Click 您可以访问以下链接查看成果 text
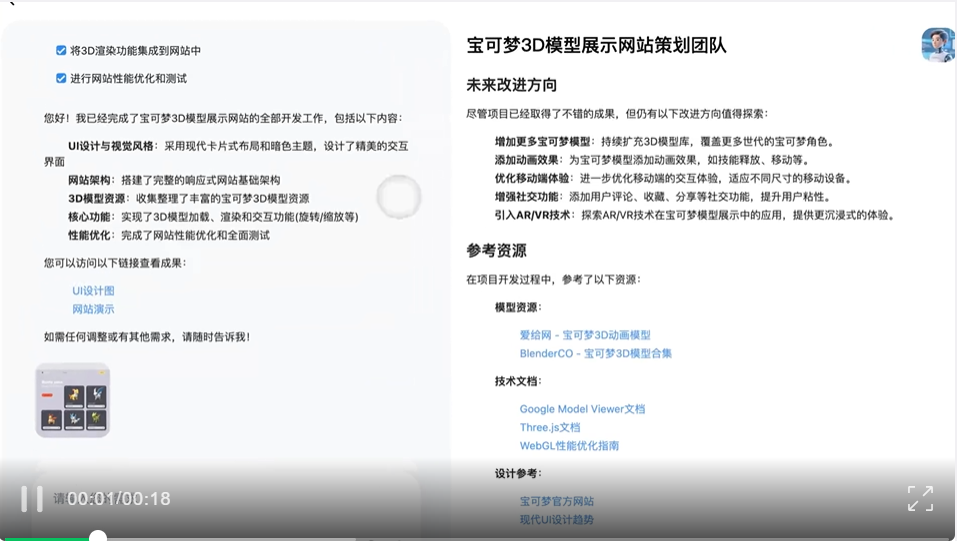This screenshot has height=541, width=957. [x=113, y=263]
